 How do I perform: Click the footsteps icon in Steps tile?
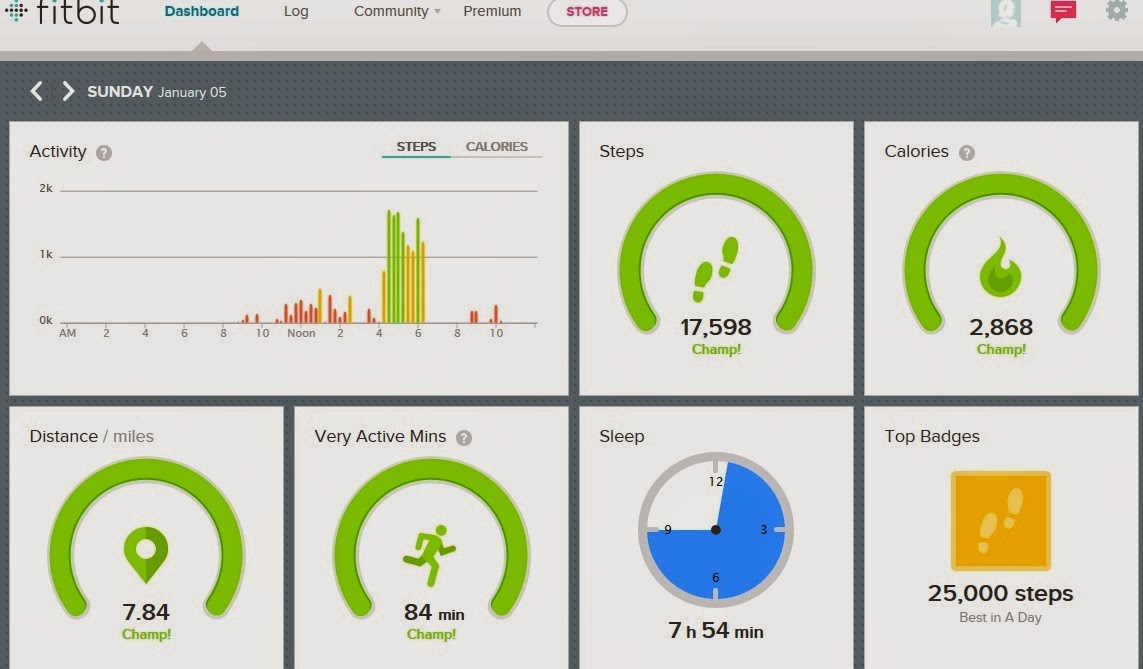point(715,269)
